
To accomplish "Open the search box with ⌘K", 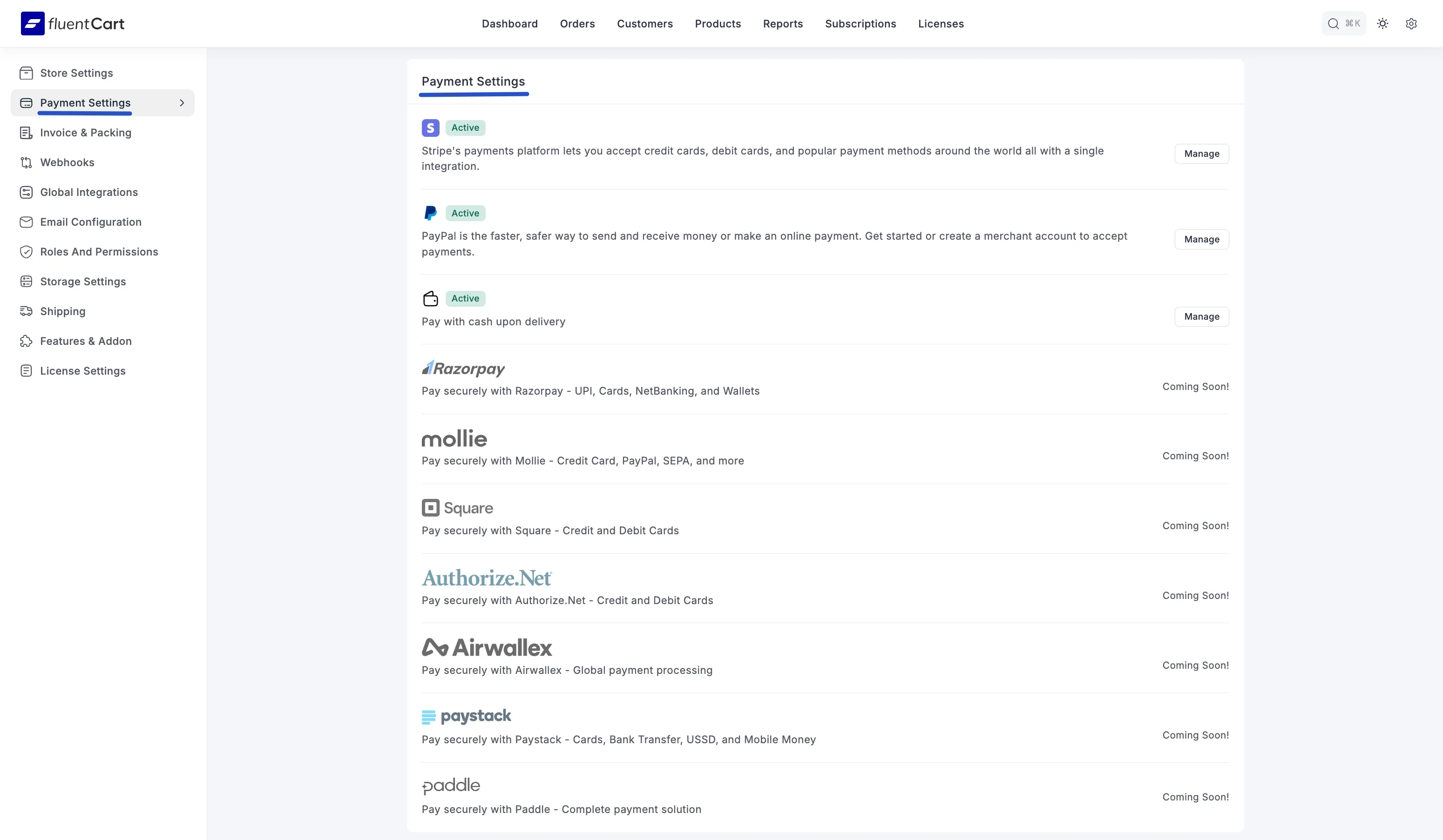I will coord(1343,23).
